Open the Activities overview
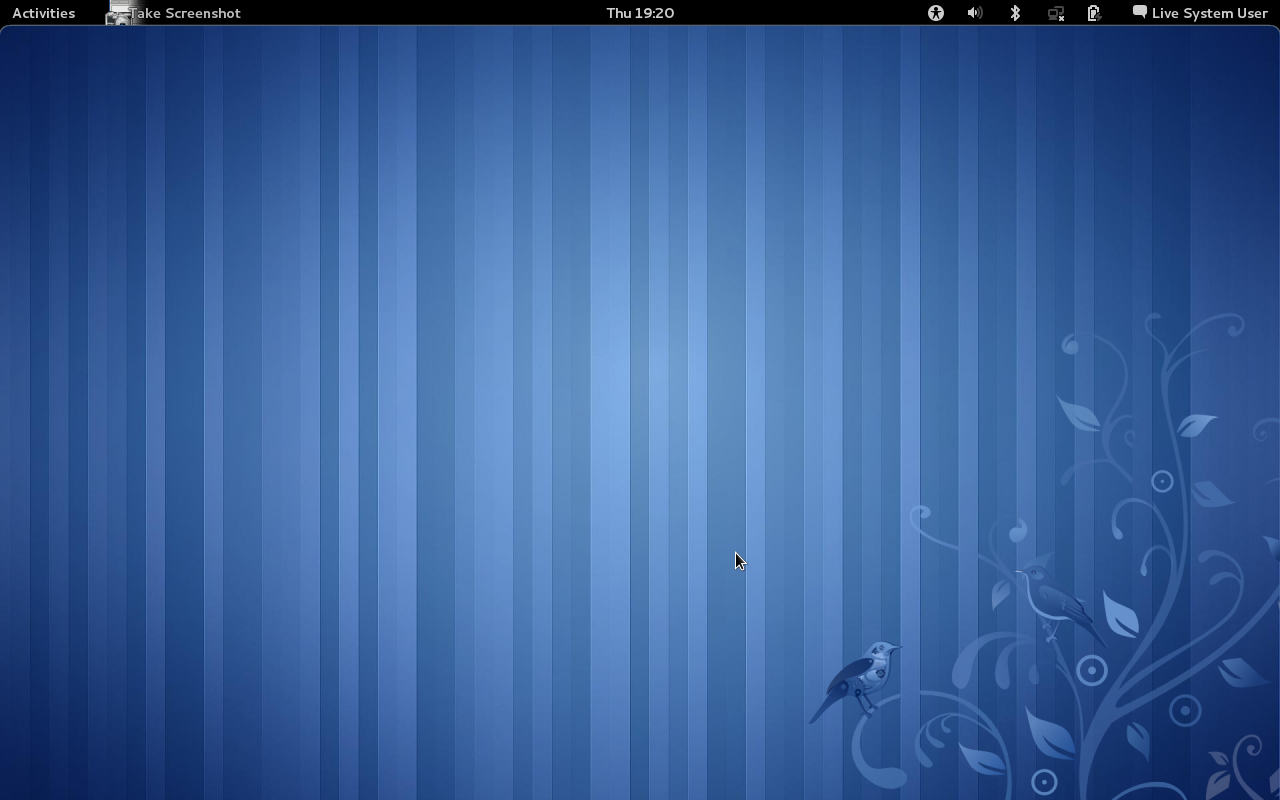This screenshot has height=800, width=1280. coord(43,13)
